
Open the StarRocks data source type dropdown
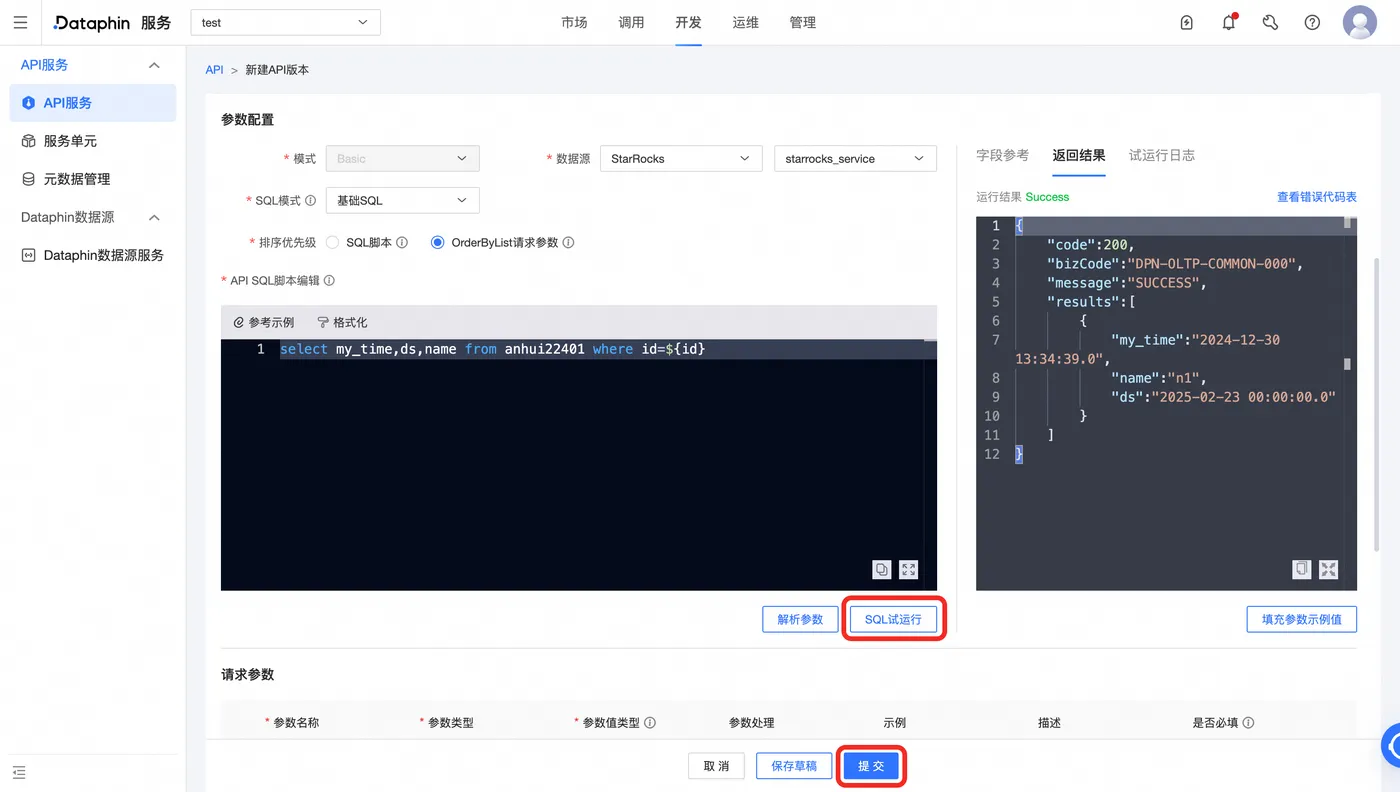click(680, 158)
